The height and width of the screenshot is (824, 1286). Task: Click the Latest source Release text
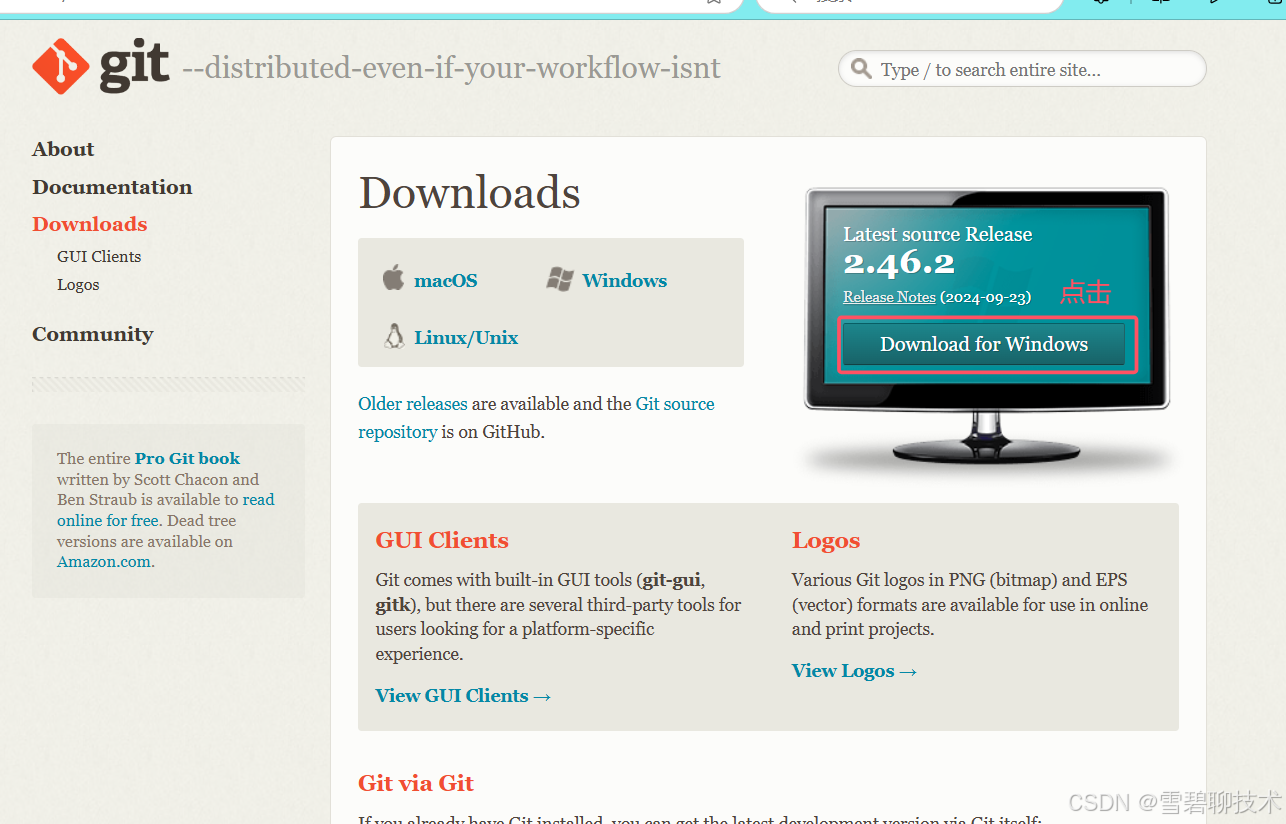938,234
